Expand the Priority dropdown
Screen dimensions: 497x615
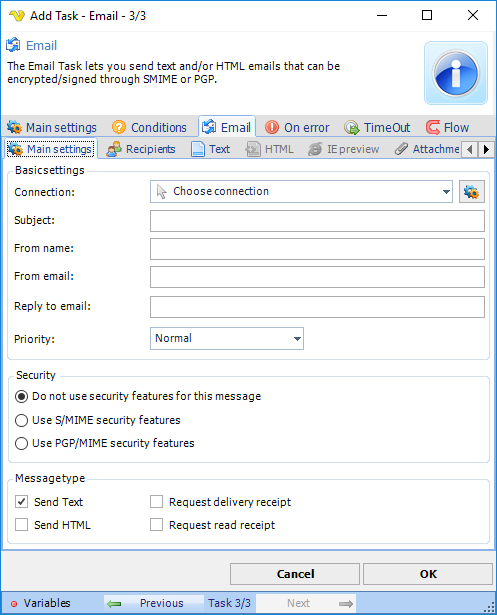tap(227, 338)
